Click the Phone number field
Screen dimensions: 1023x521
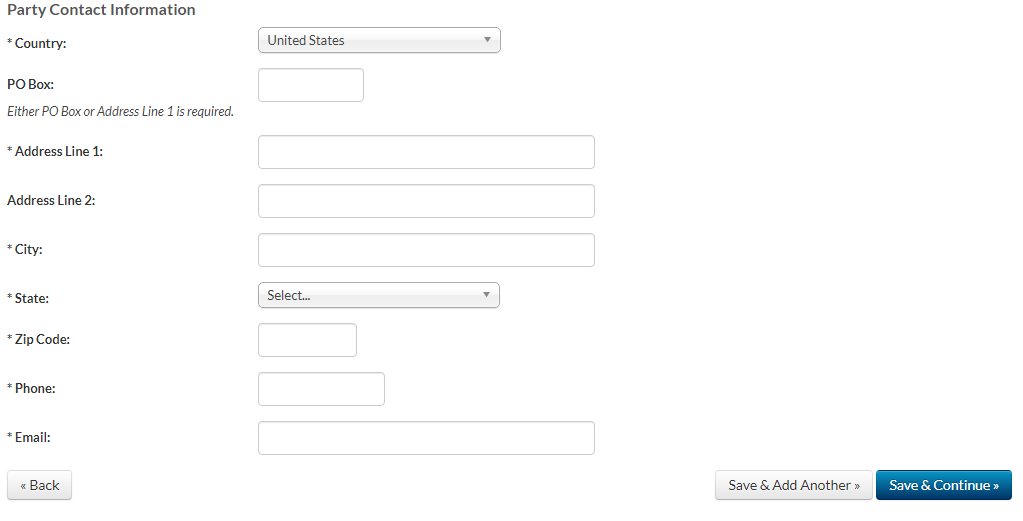click(321, 389)
